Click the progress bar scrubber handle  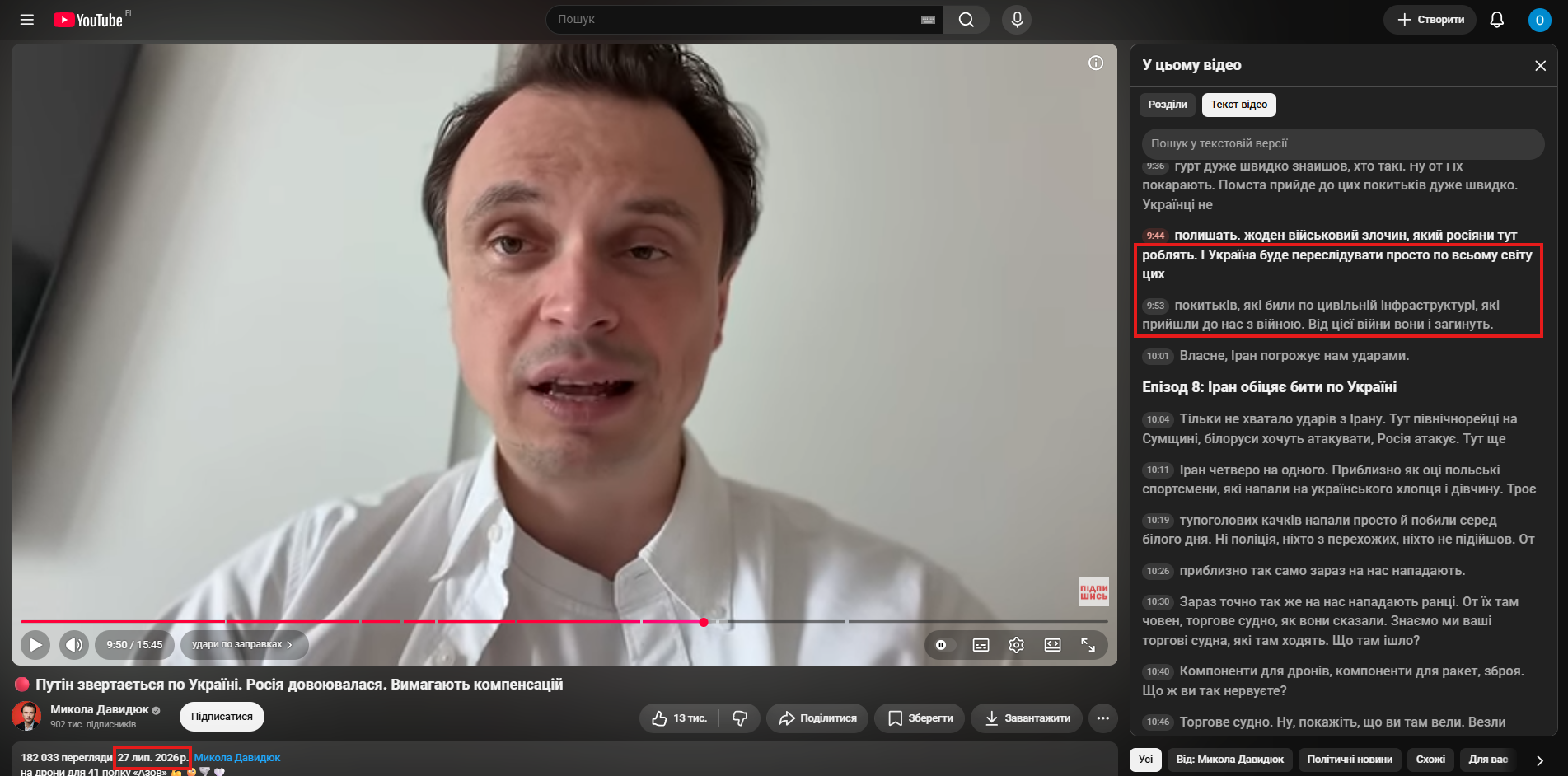tap(704, 622)
